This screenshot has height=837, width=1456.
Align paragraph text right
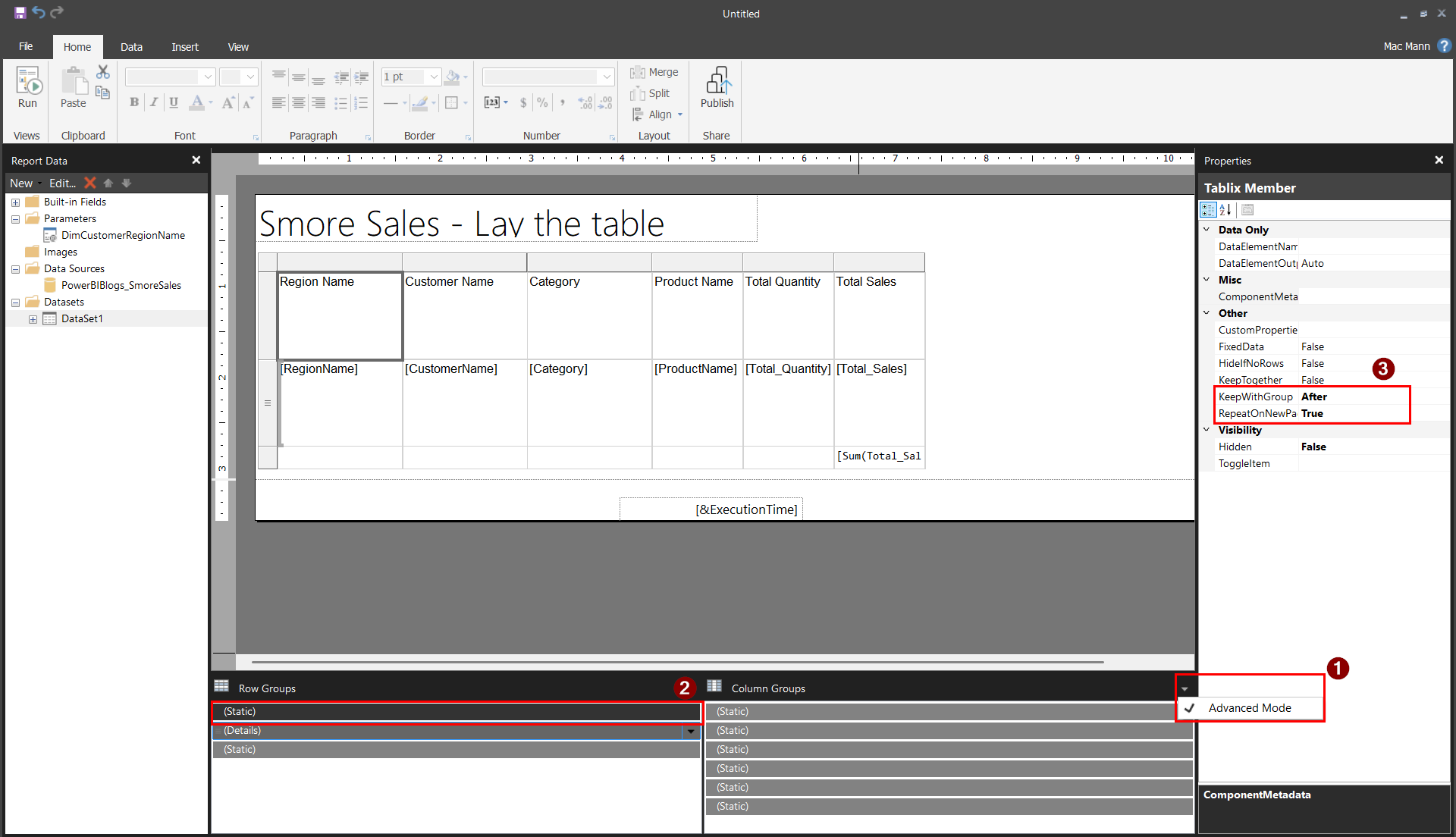coord(318,102)
